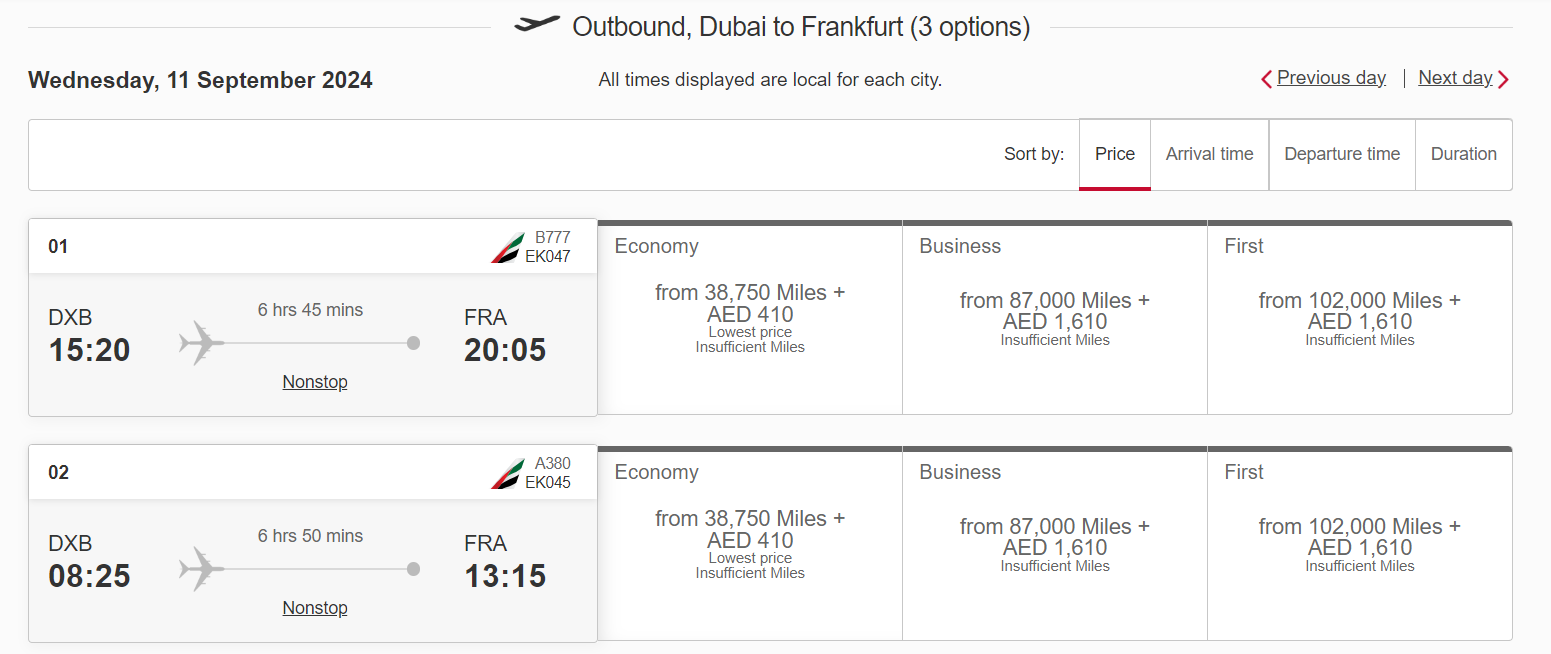This screenshot has height=654, width=1551.
Task: Click the outbound airplane icon in the heading
Action: [537, 24]
